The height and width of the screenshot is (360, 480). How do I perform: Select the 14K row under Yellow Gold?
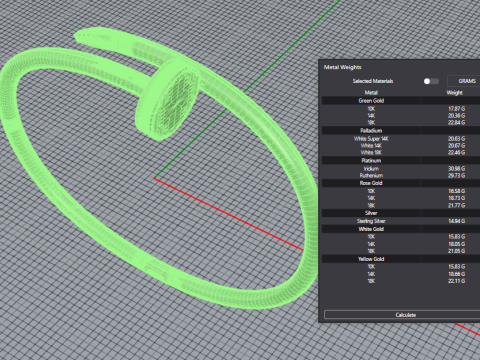click(401, 274)
